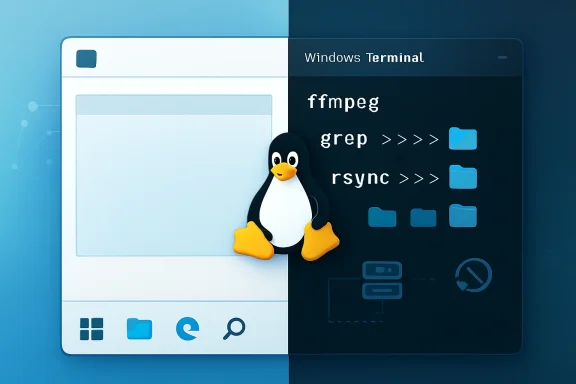This screenshot has width=576, height=384.
Task: Click the ffmpeg command text
Action: [x=343, y=102]
